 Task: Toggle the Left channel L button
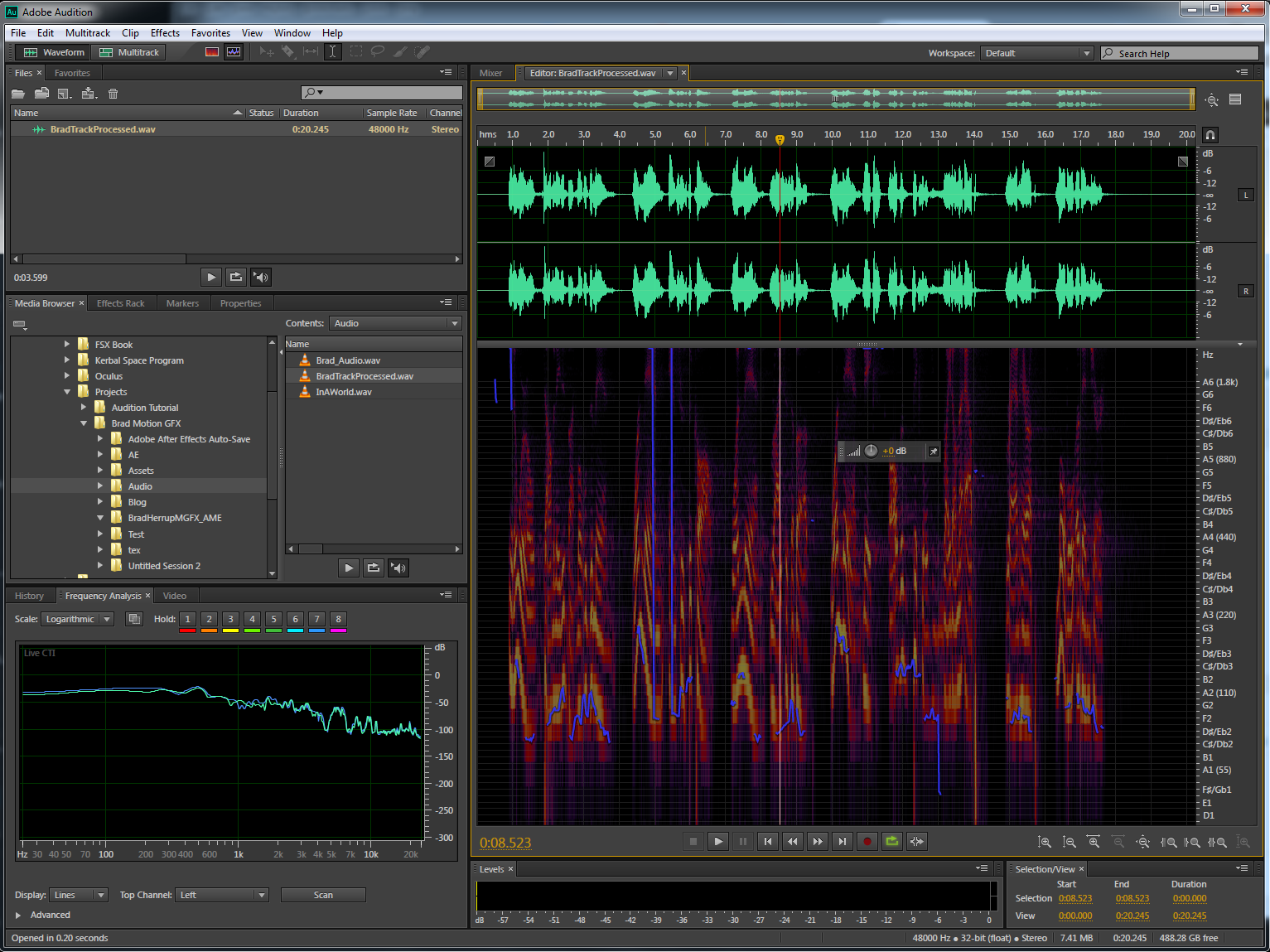[x=1246, y=196]
